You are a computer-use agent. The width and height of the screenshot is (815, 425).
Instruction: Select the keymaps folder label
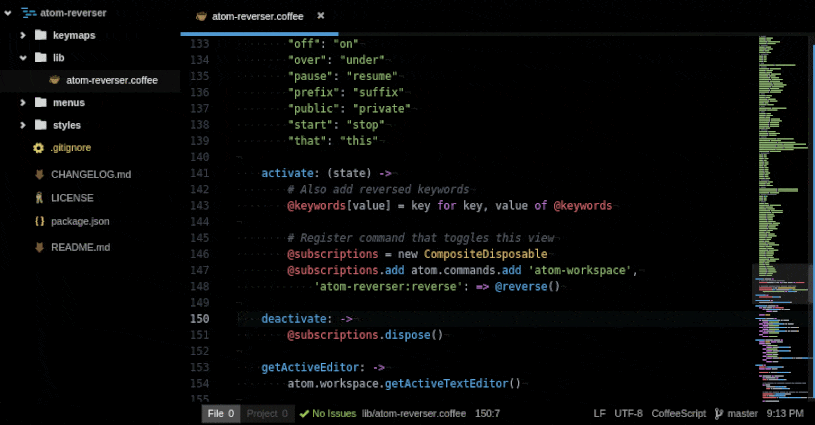tap(74, 35)
